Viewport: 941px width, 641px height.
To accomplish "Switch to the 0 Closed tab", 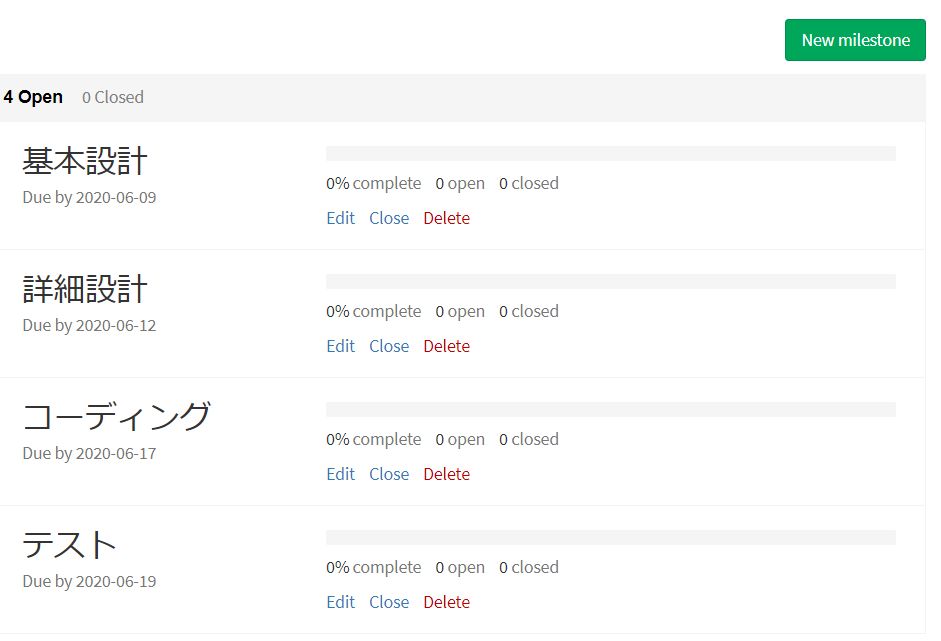I will (113, 97).
